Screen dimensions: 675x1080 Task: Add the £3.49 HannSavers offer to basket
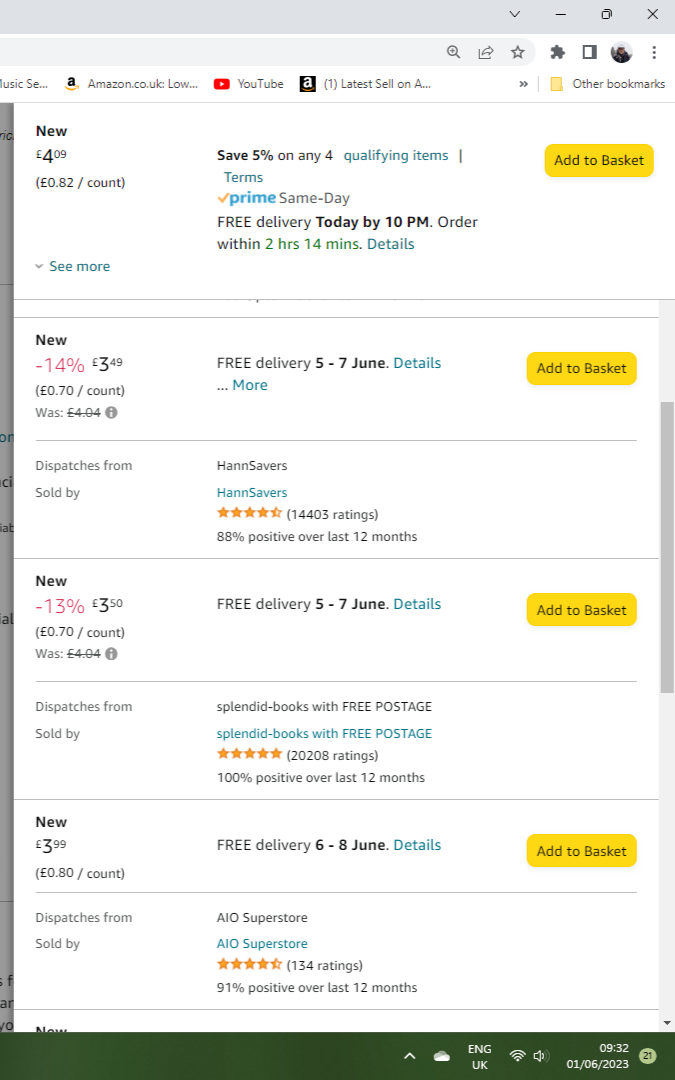[581, 368]
